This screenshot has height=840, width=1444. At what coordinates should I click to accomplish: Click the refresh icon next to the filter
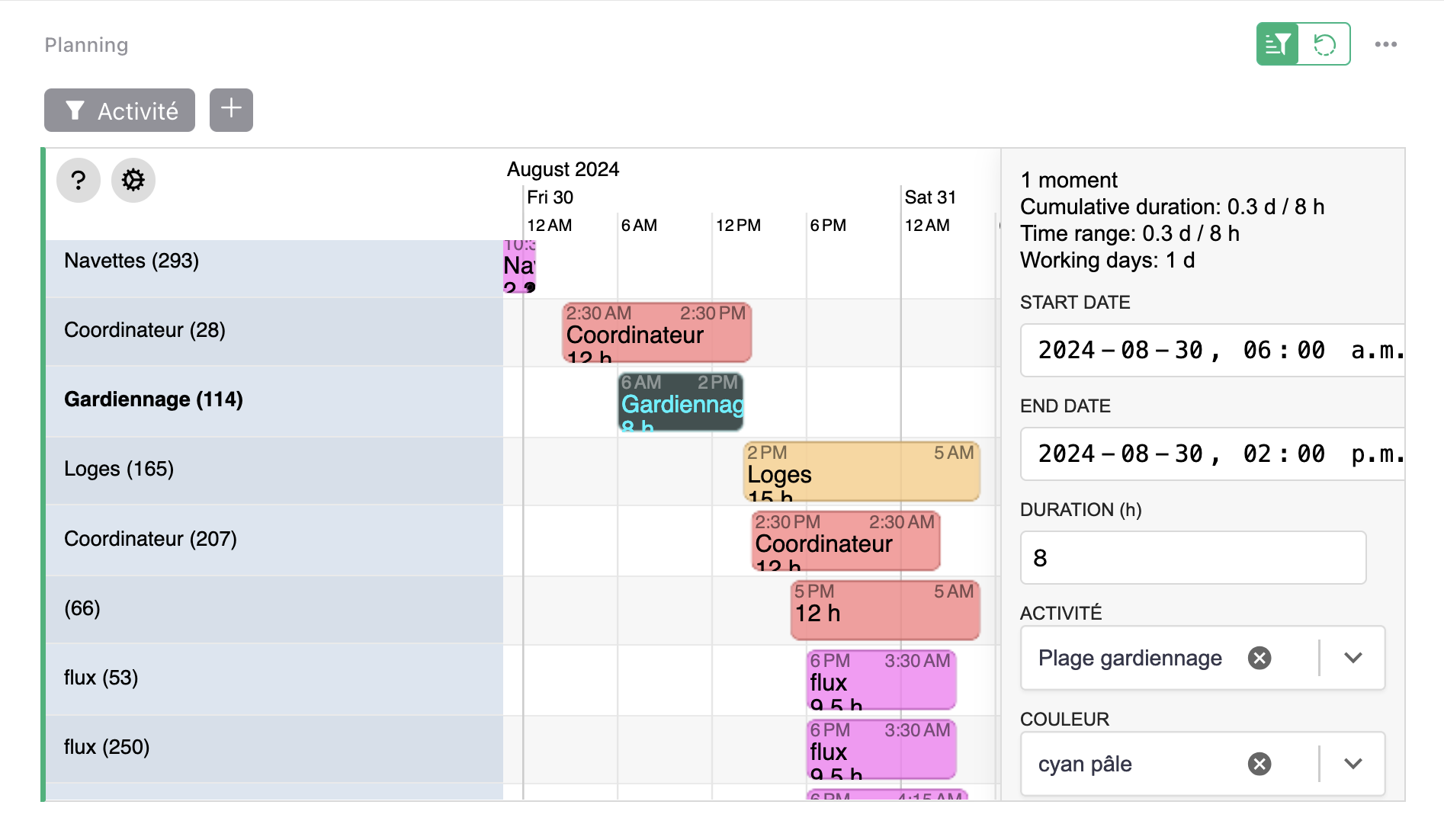[x=1325, y=44]
